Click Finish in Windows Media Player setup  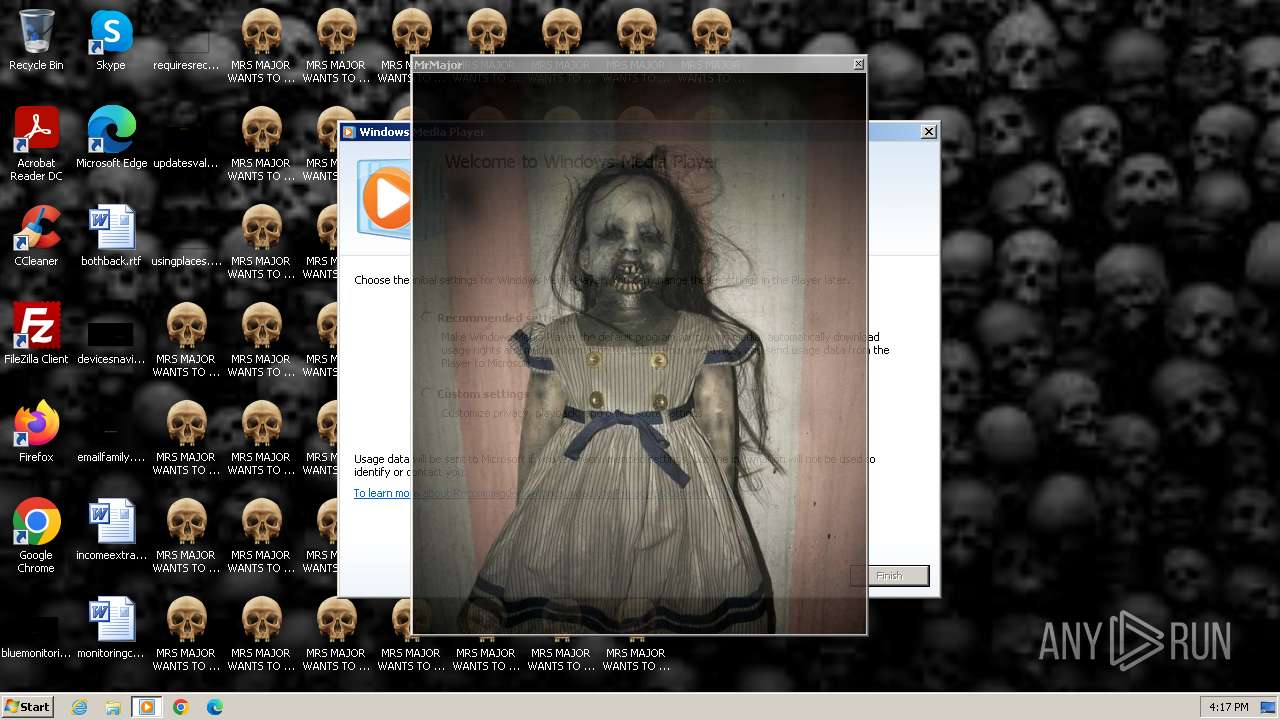coord(889,575)
